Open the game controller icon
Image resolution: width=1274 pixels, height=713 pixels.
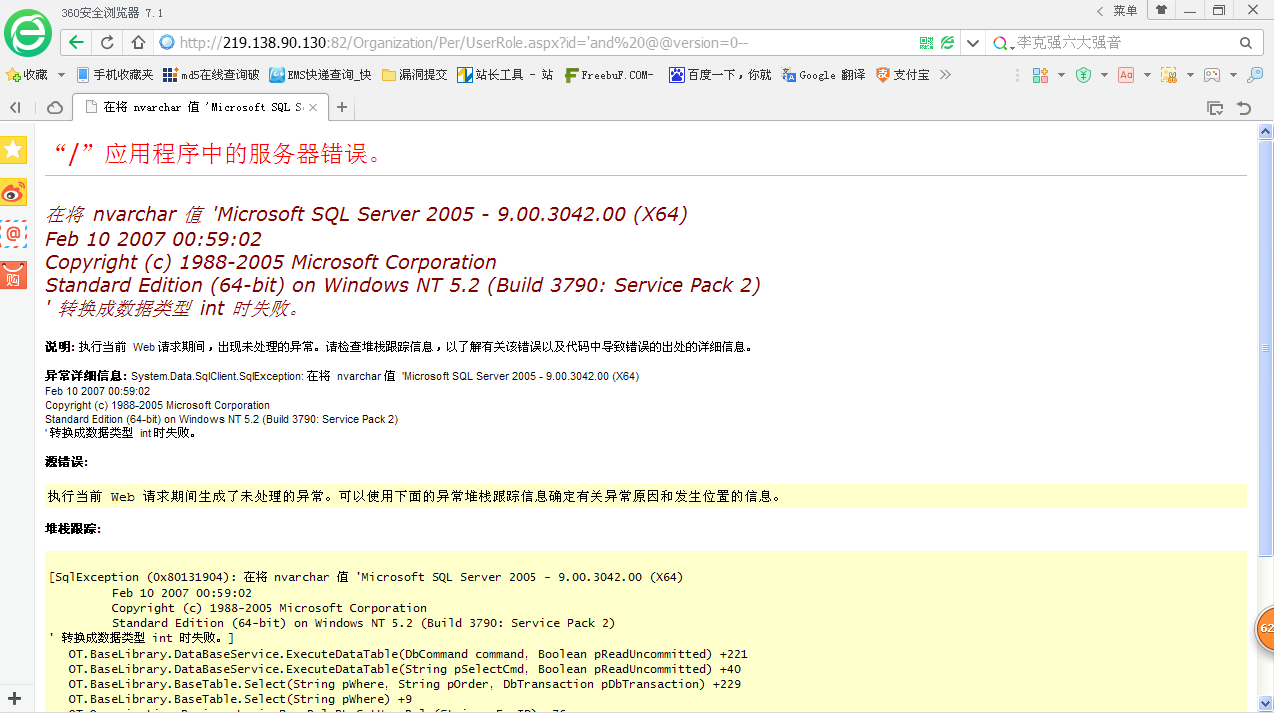click(1212, 75)
